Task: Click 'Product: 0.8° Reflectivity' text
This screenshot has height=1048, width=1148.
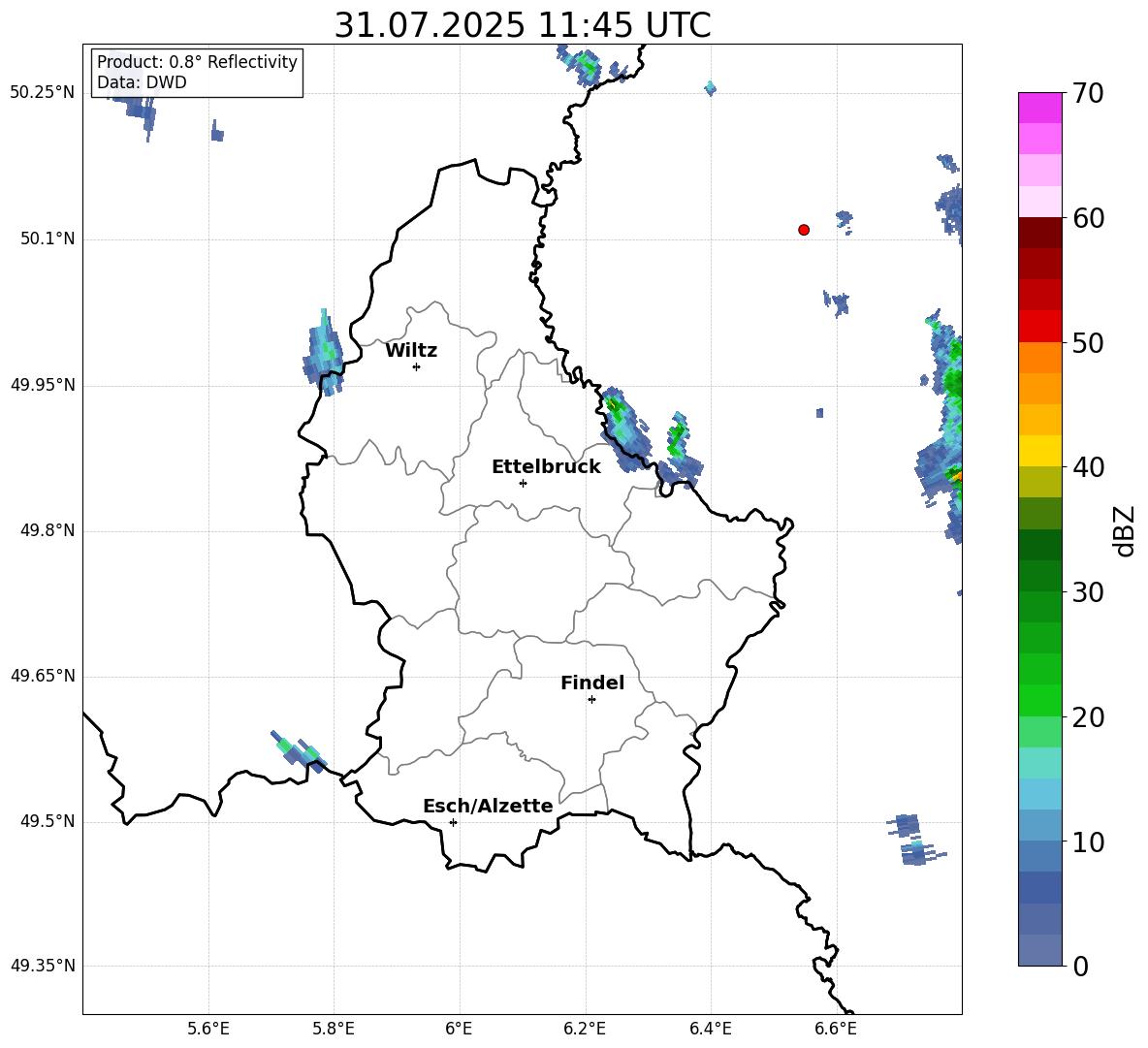Action: 197,61
